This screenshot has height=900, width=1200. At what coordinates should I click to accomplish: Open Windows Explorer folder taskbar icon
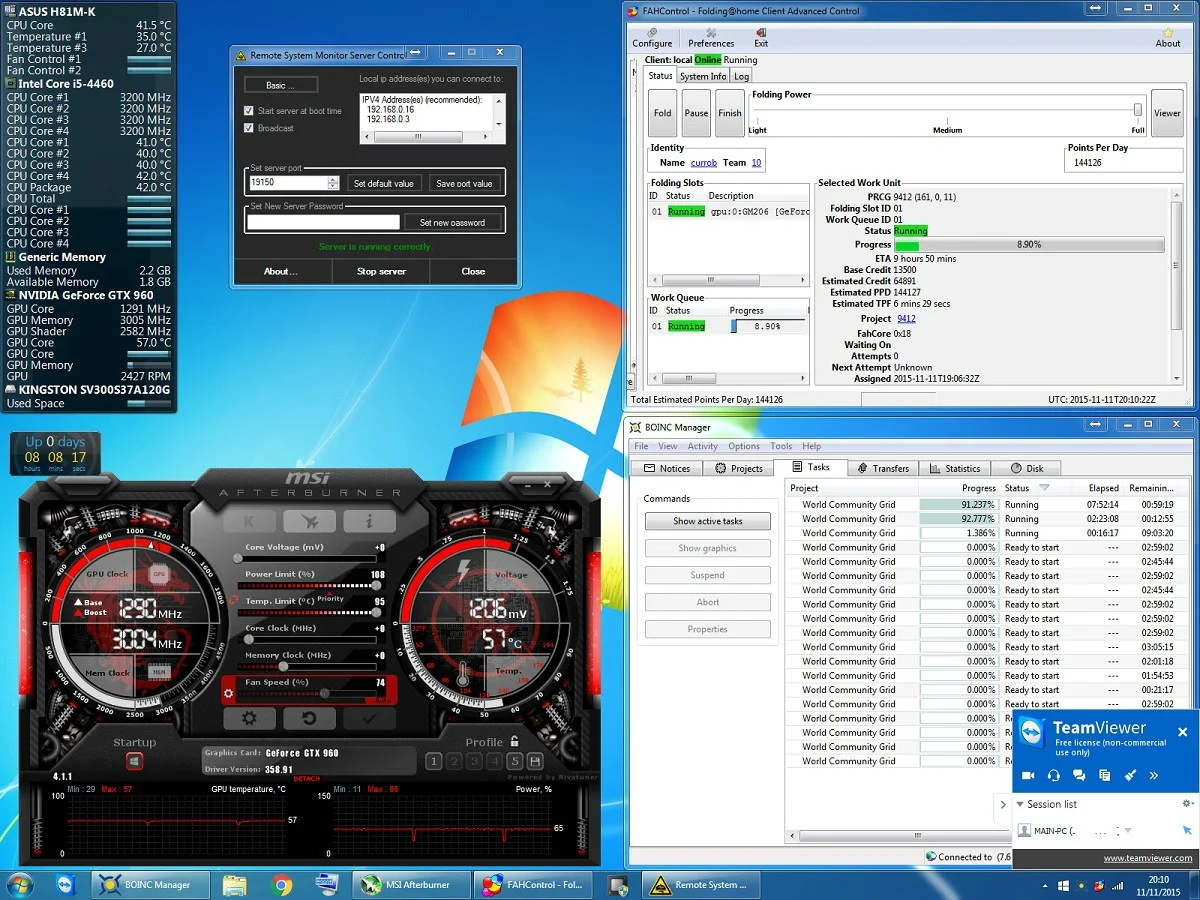pos(235,885)
